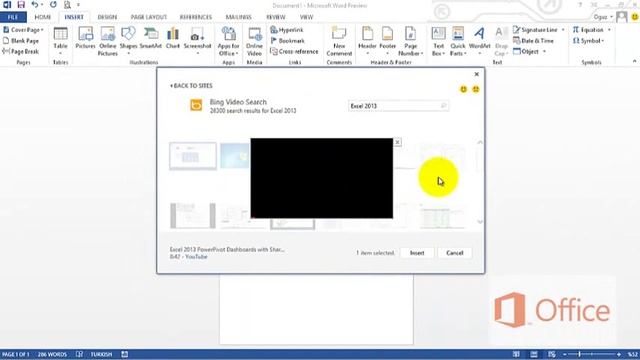This screenshot has width=640, height=360.
Task: Open the Header menu
Action: pos(367,41)
